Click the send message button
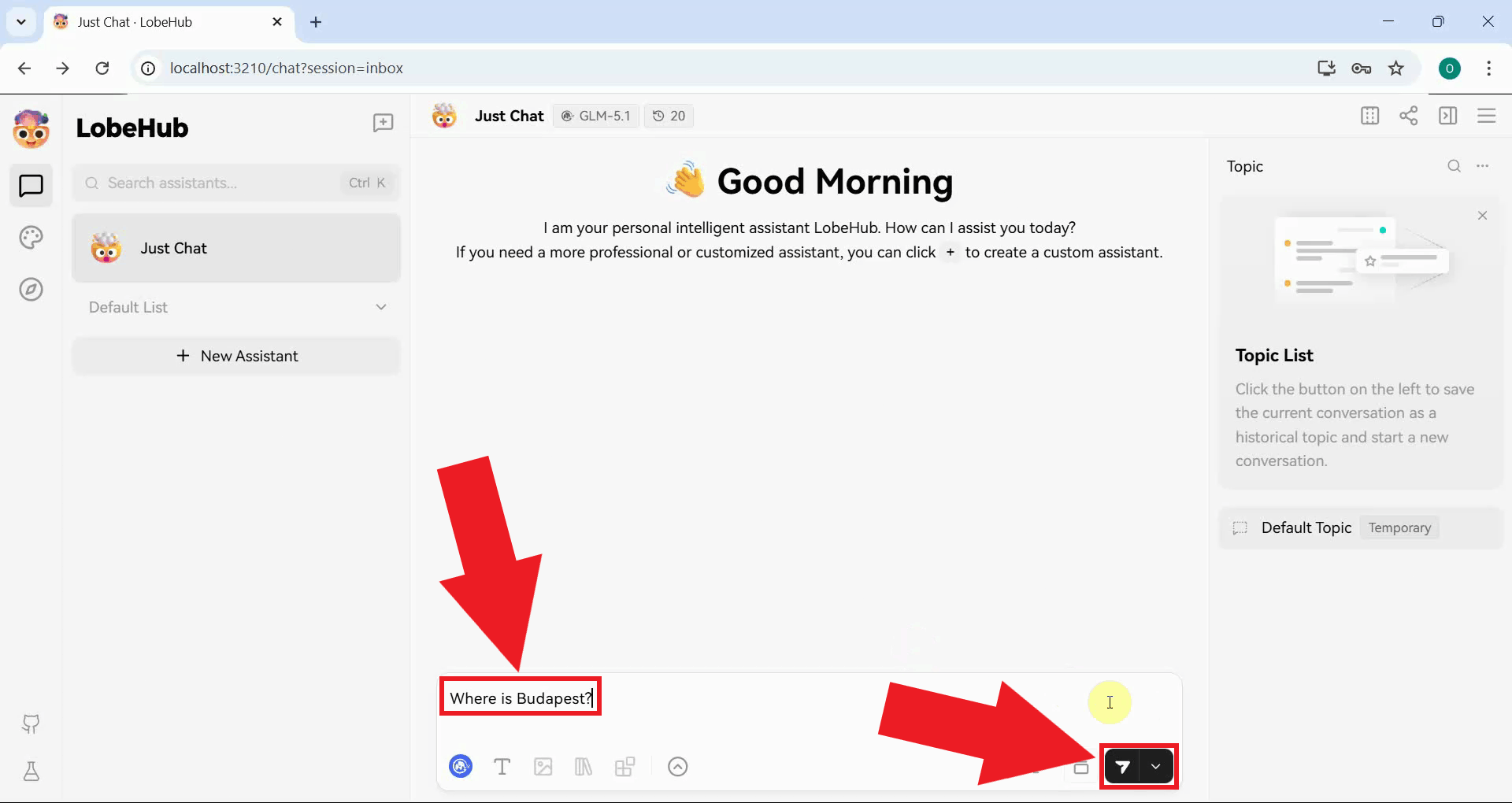 point(1122,767)
